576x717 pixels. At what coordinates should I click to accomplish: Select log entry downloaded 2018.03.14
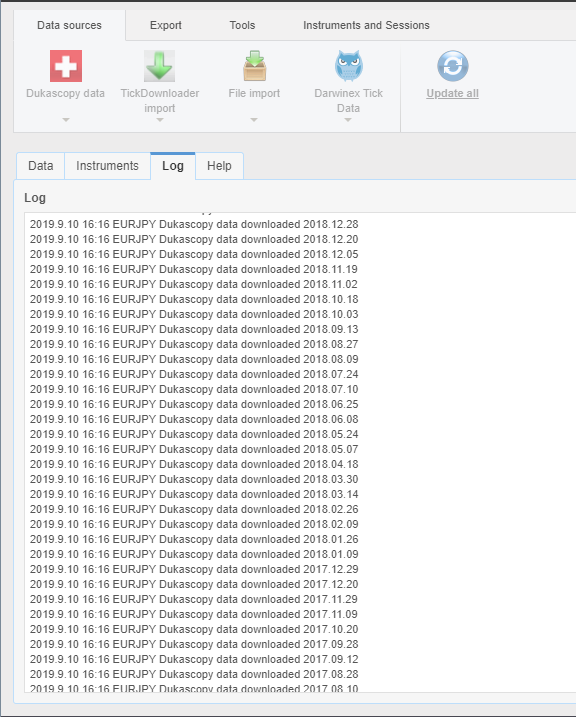[194, 494]
